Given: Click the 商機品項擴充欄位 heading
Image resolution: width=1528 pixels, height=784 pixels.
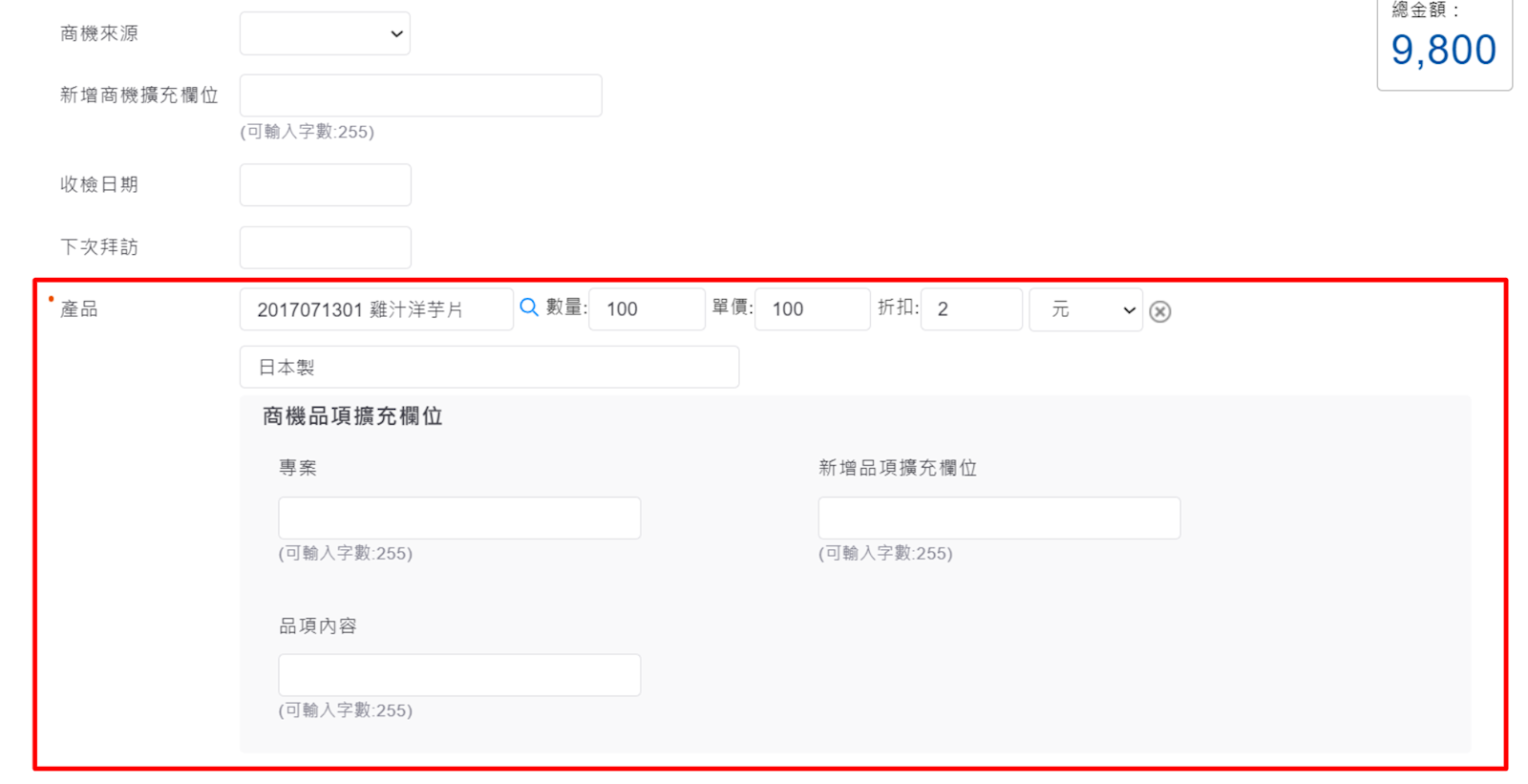Looking at the screenshot, I should pyautogui.click(x=352, y=416).
